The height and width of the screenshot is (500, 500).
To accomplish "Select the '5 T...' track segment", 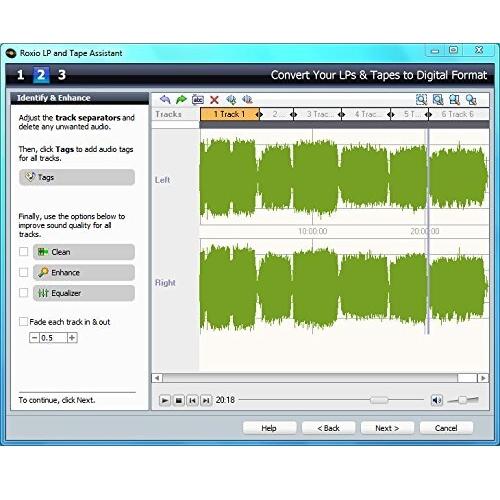I will (410, 114).
